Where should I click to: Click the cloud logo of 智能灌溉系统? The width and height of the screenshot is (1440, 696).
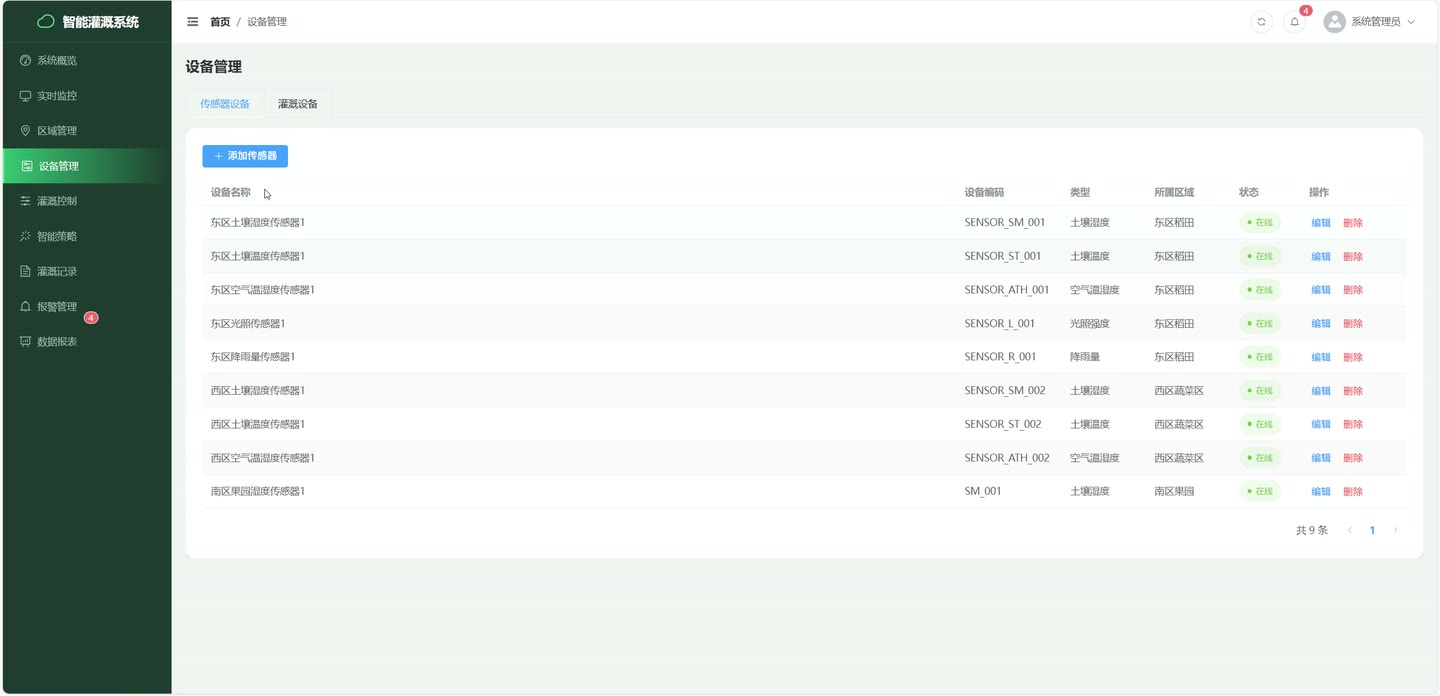pos(46,22)
